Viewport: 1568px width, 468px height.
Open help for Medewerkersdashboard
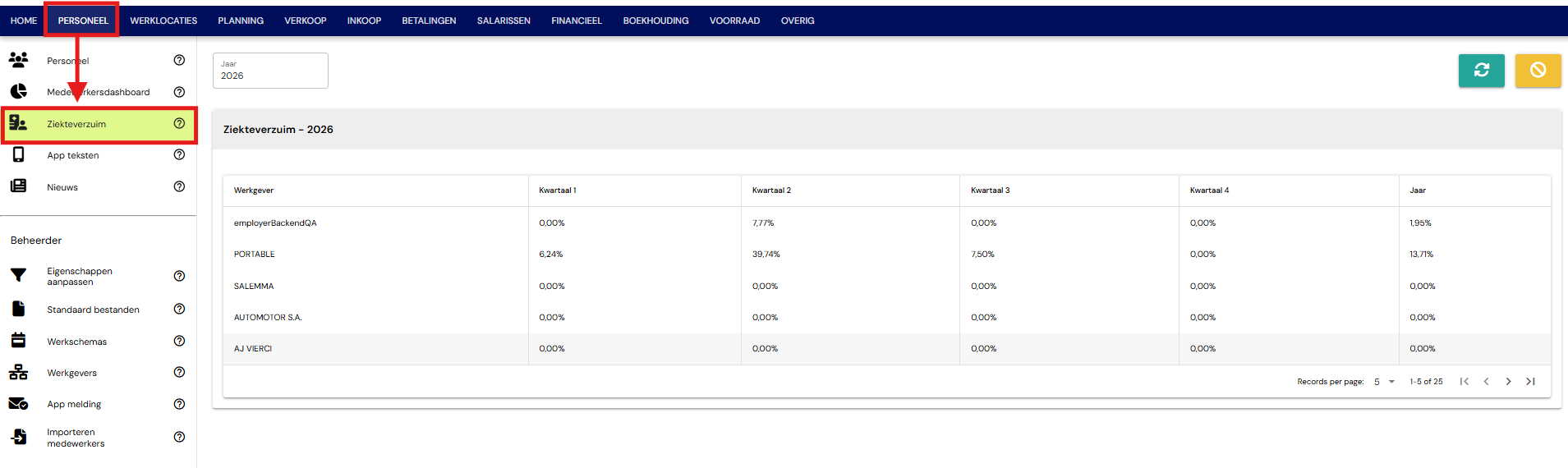179,92
